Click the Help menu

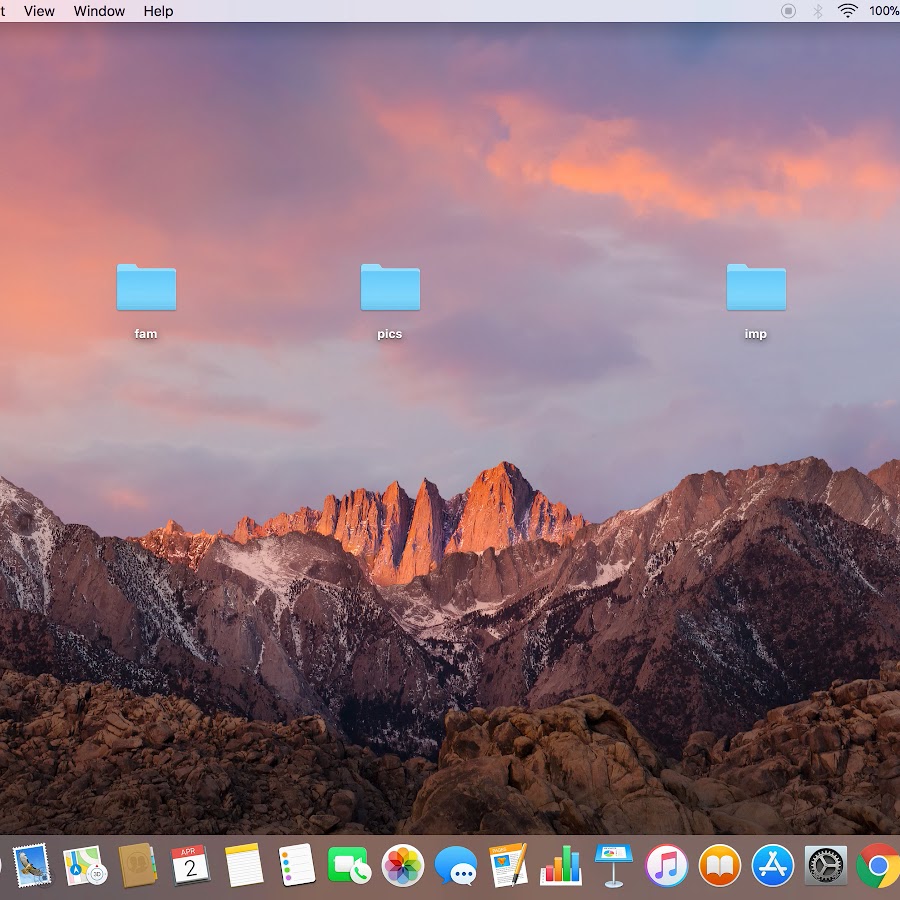pyautogui.click(x=158, y=11)
